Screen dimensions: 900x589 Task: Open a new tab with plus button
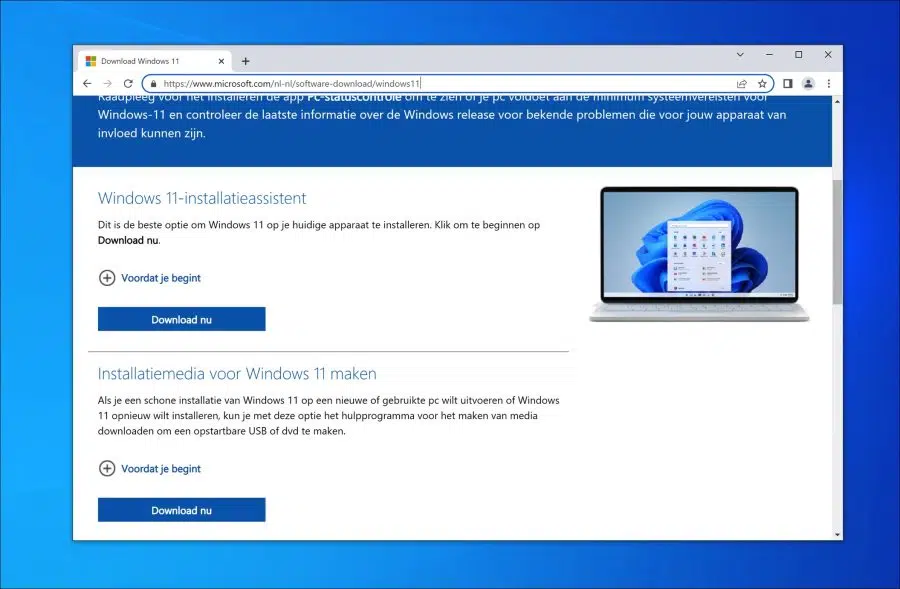[245, 61]
